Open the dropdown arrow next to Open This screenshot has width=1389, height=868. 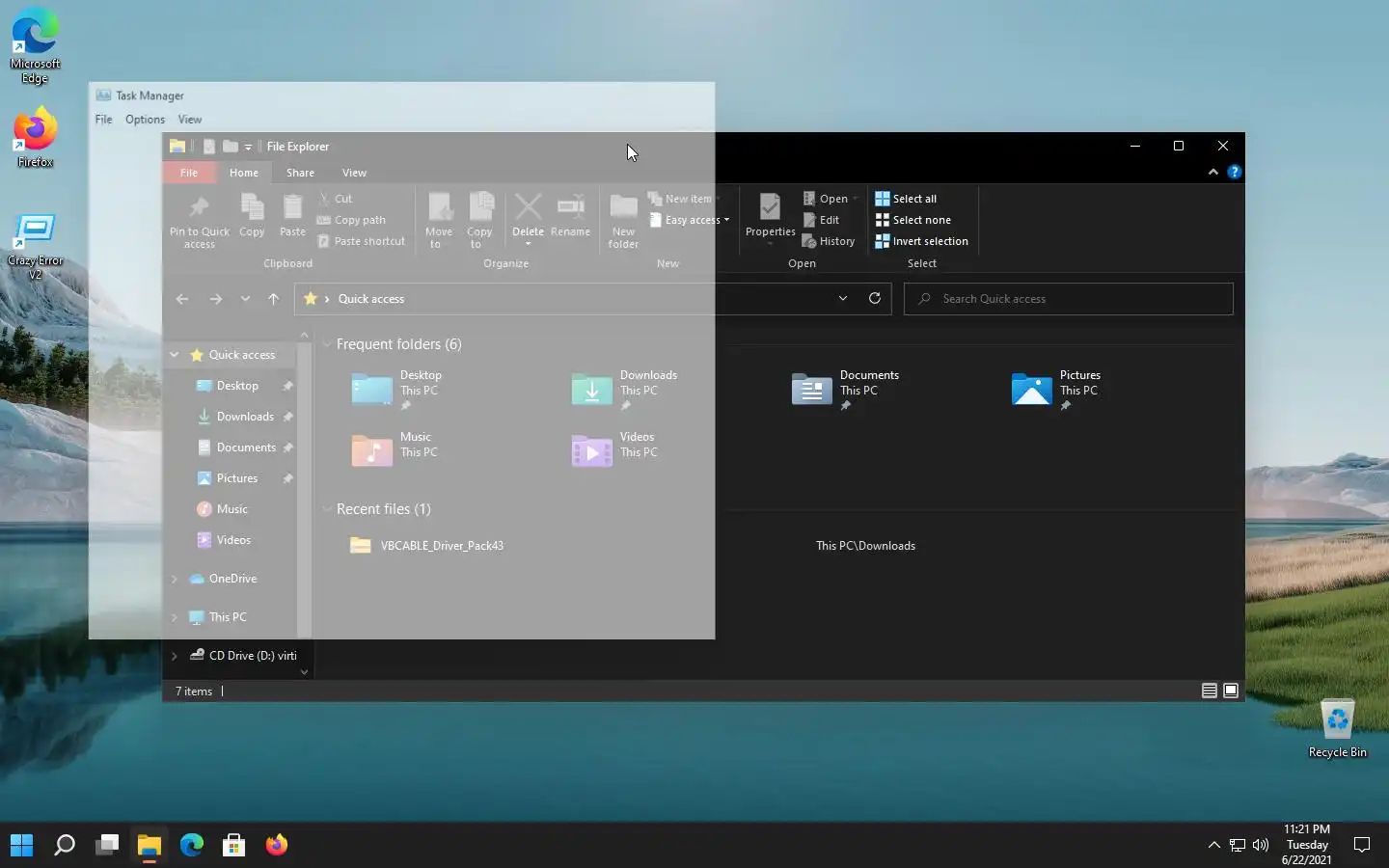point(855,199)
